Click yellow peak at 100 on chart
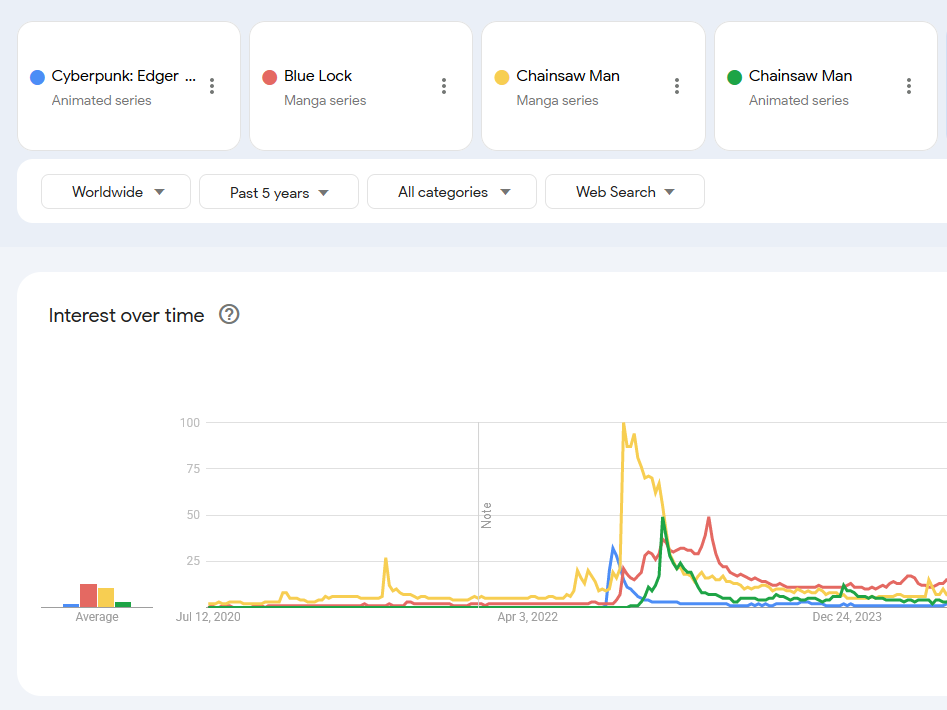Screen dimensions: 947x710 click(x=623, y=424)
